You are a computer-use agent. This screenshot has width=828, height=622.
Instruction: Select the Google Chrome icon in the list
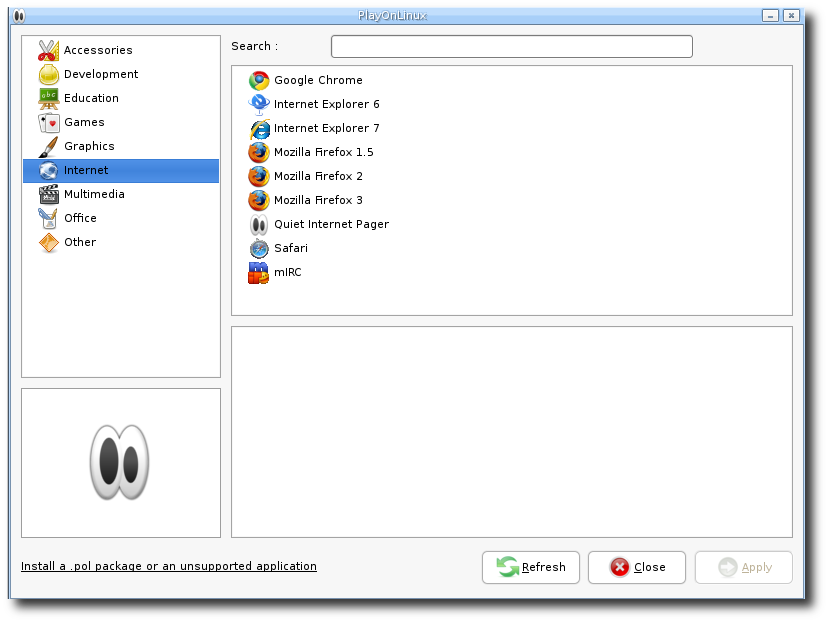point(259,81)
